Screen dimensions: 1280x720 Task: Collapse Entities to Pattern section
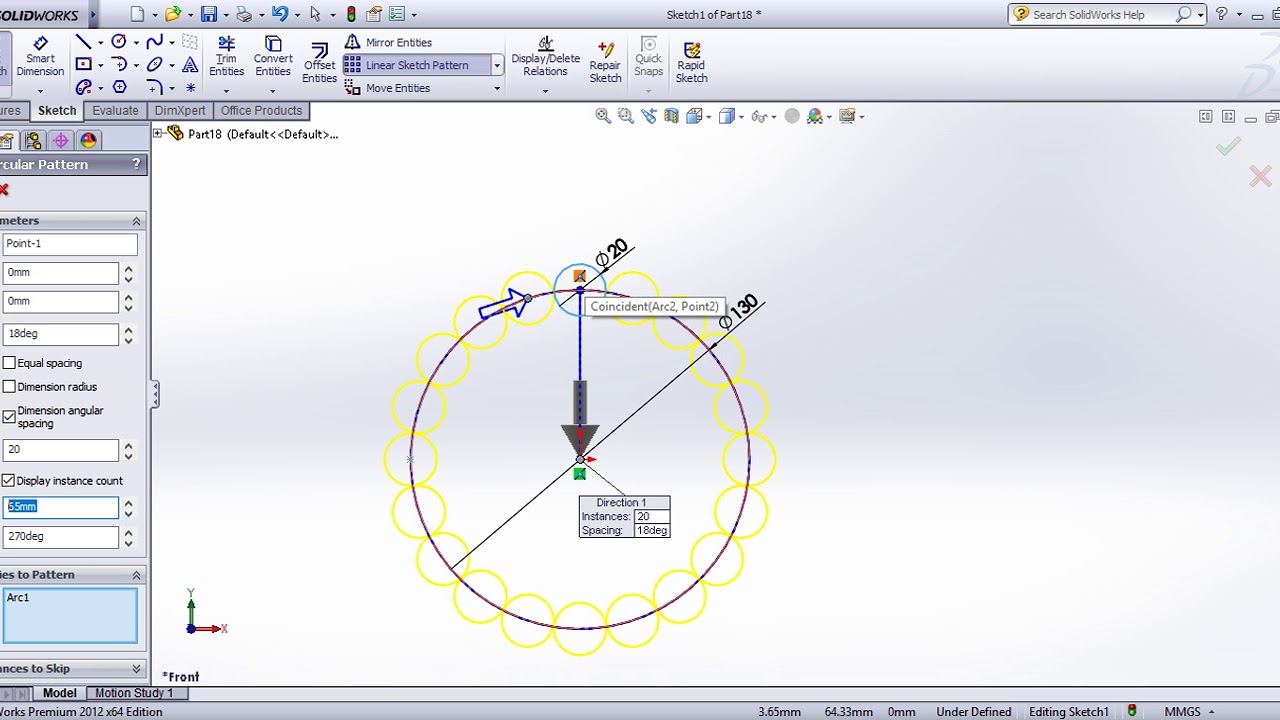tap(136, 575)
